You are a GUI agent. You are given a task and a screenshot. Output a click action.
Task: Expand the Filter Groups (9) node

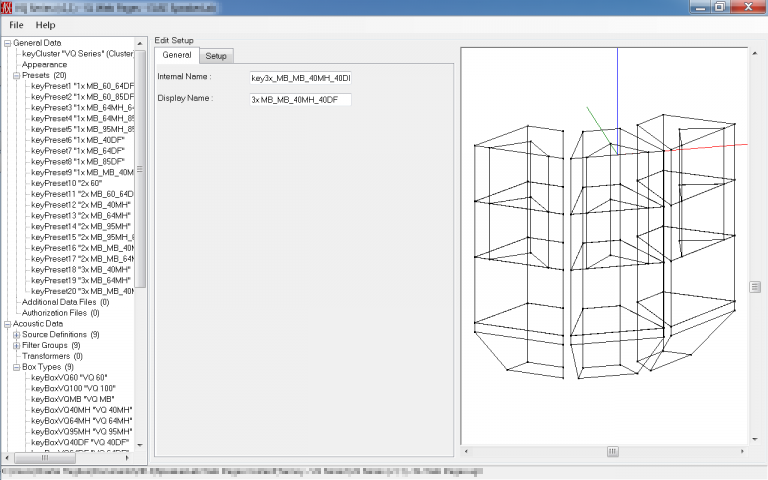coord(16,345)
